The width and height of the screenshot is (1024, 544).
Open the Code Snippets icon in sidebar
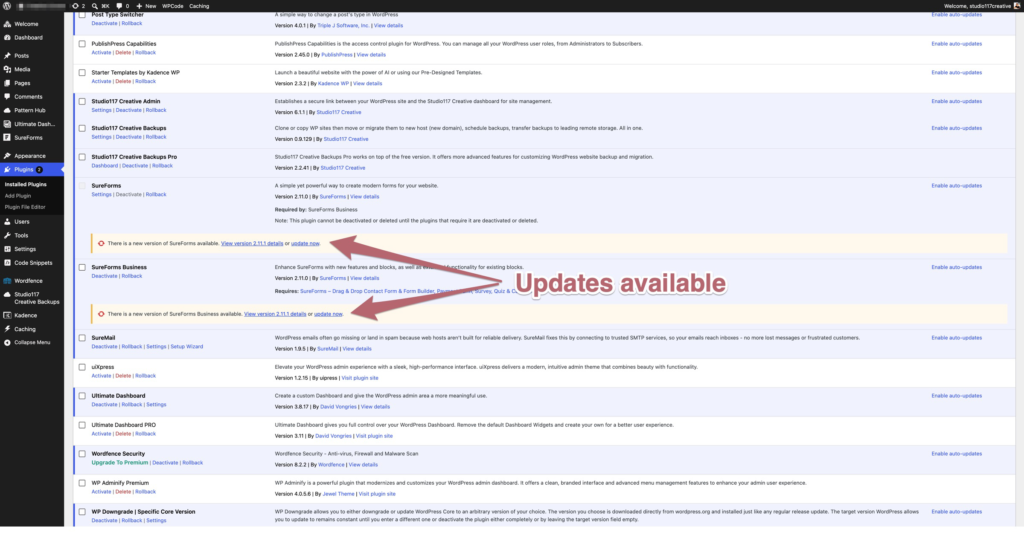pos(7,263)
